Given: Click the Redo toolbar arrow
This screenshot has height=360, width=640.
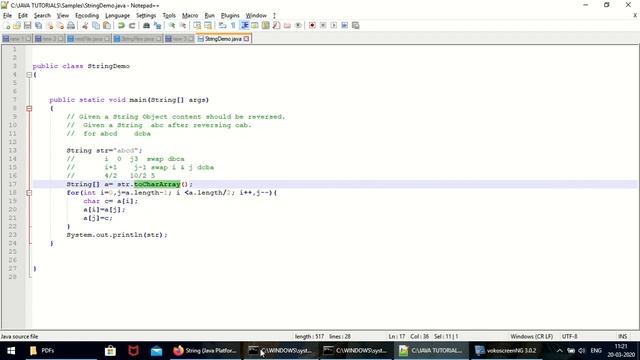Looking at the screenshot, I should (132, 25).
